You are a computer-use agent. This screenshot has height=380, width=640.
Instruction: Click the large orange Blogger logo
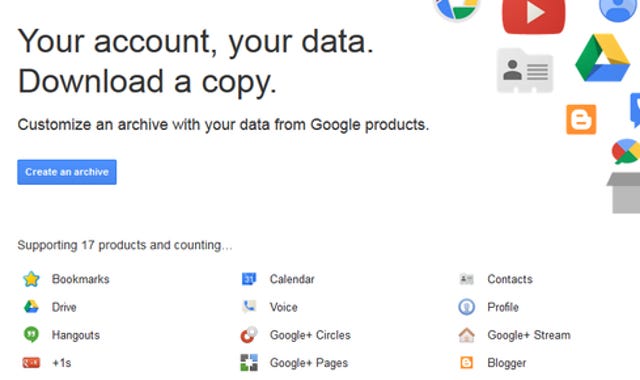[x=581, y=119]
